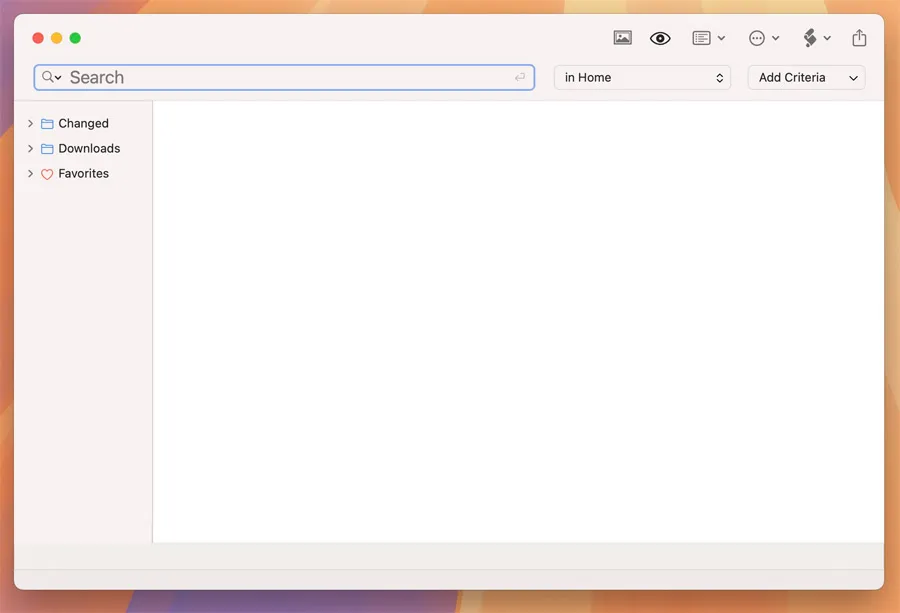Select the Downloads folder in sidebar
The image size is (900, 613).
89,149
